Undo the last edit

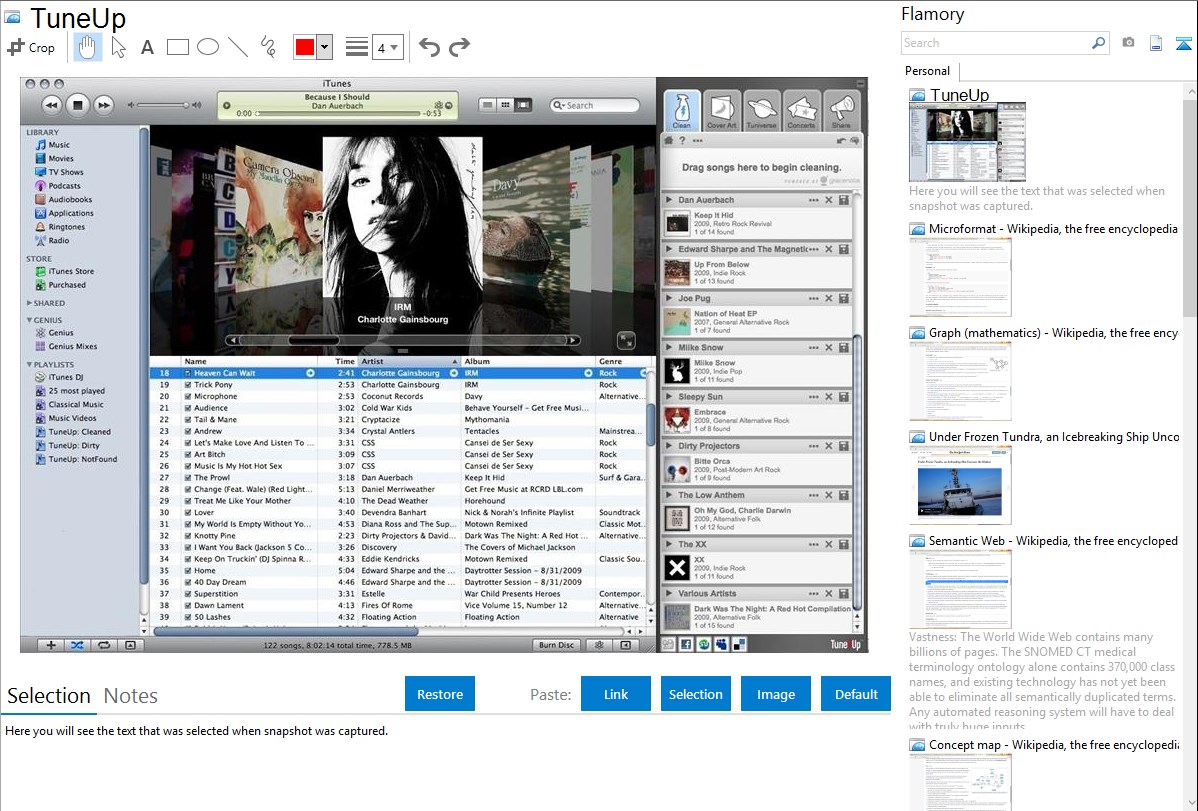point(429,47)
